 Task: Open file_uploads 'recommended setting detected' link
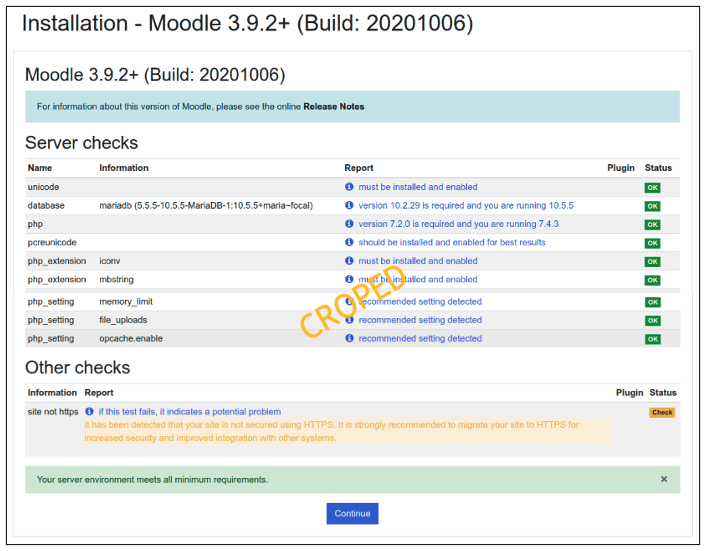point(420,320)
